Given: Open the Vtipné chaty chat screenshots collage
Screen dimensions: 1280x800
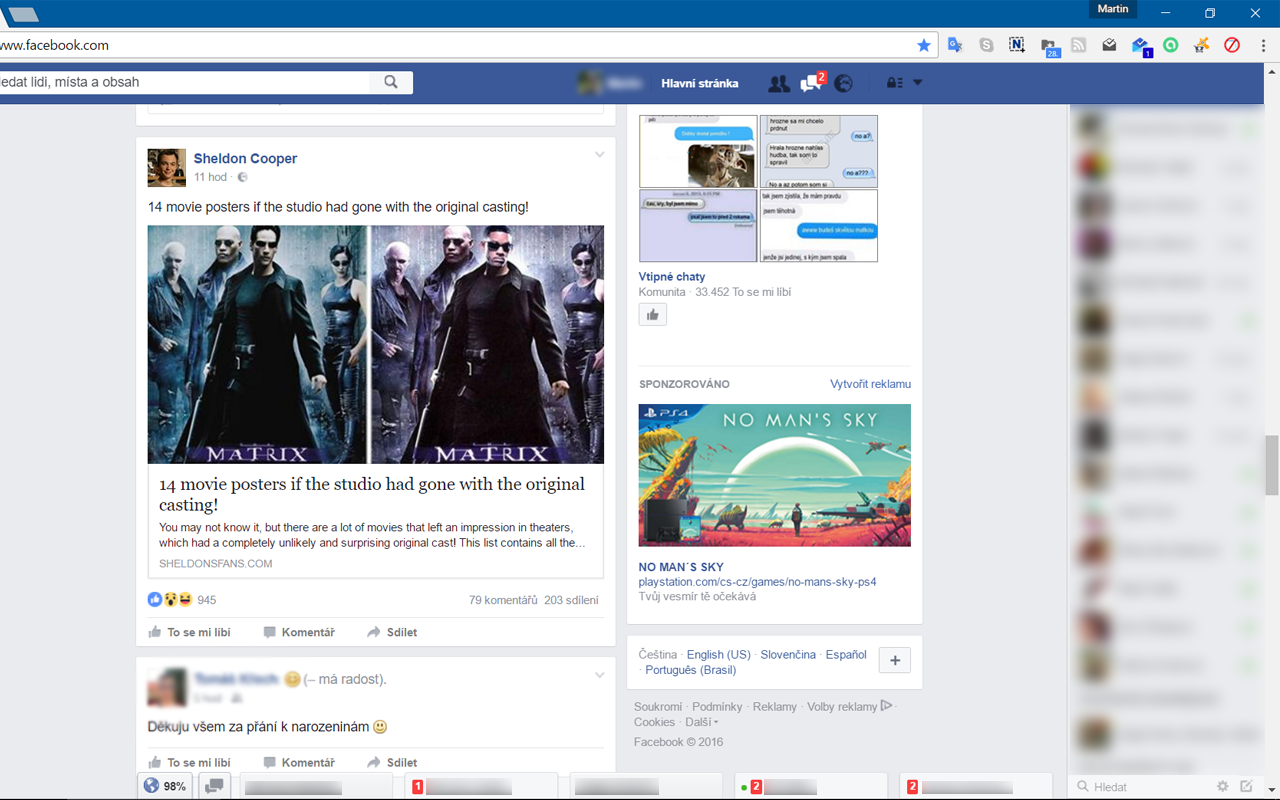Looking at the screenshot, I should (x=758, y=188).
